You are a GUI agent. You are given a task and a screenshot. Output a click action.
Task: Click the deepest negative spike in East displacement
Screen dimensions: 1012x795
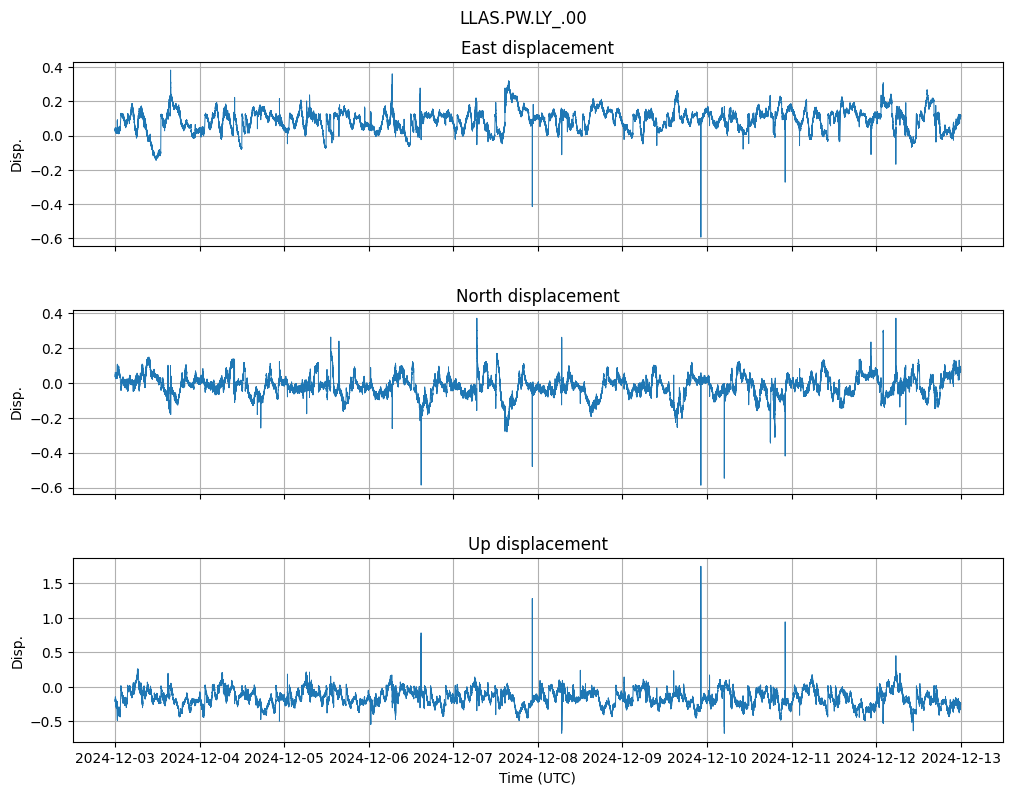[x=701, y=234]
